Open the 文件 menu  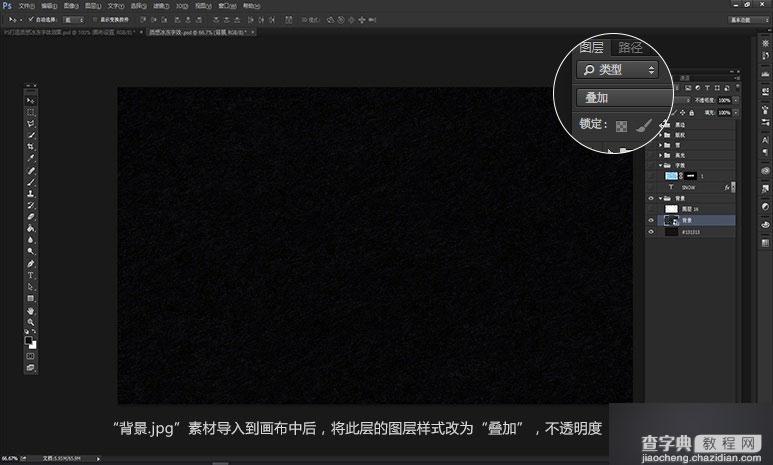pos(26,5)
